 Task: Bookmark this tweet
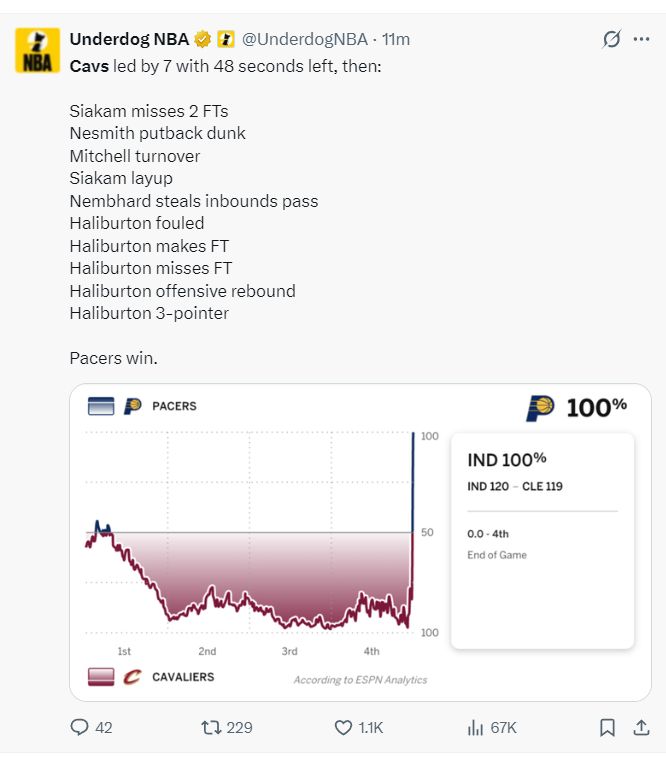[x=607, y=727]
